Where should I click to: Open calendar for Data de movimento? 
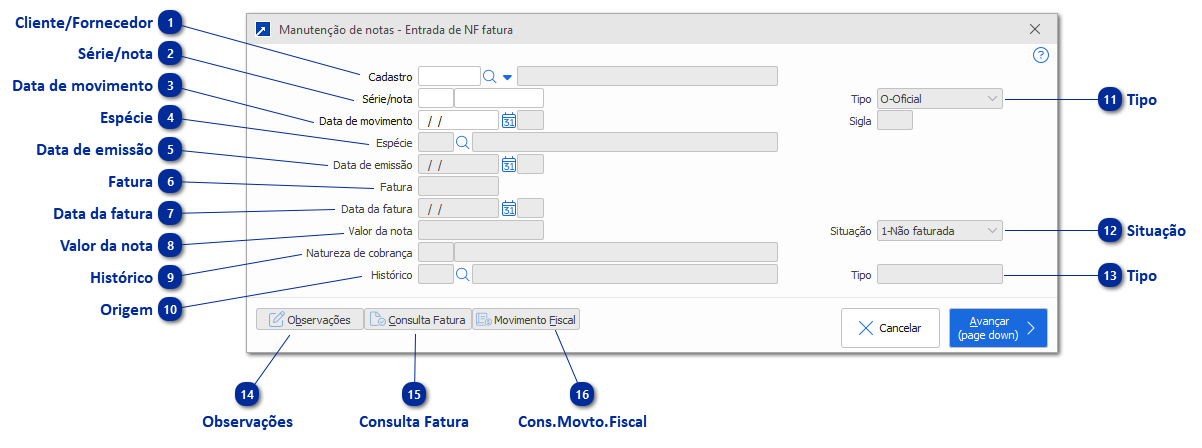point(508,120)
